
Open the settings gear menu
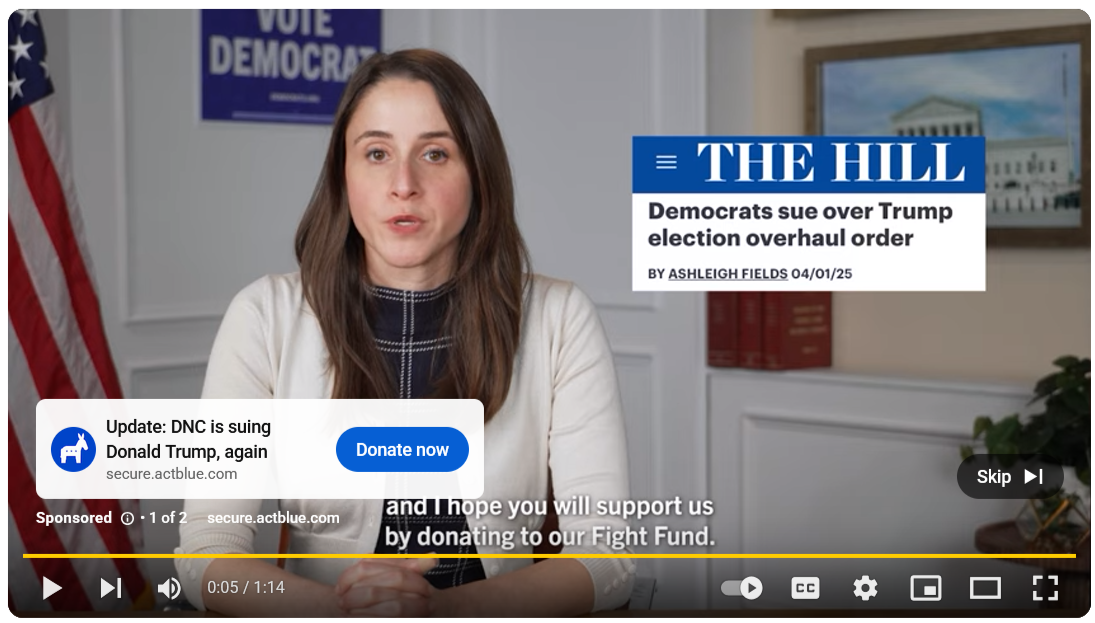pos(865,588)
